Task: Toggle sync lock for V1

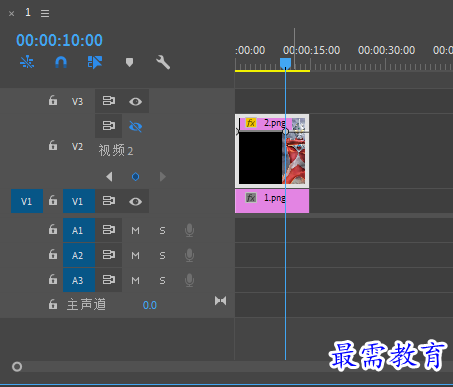Action: (x=109, y=201)
